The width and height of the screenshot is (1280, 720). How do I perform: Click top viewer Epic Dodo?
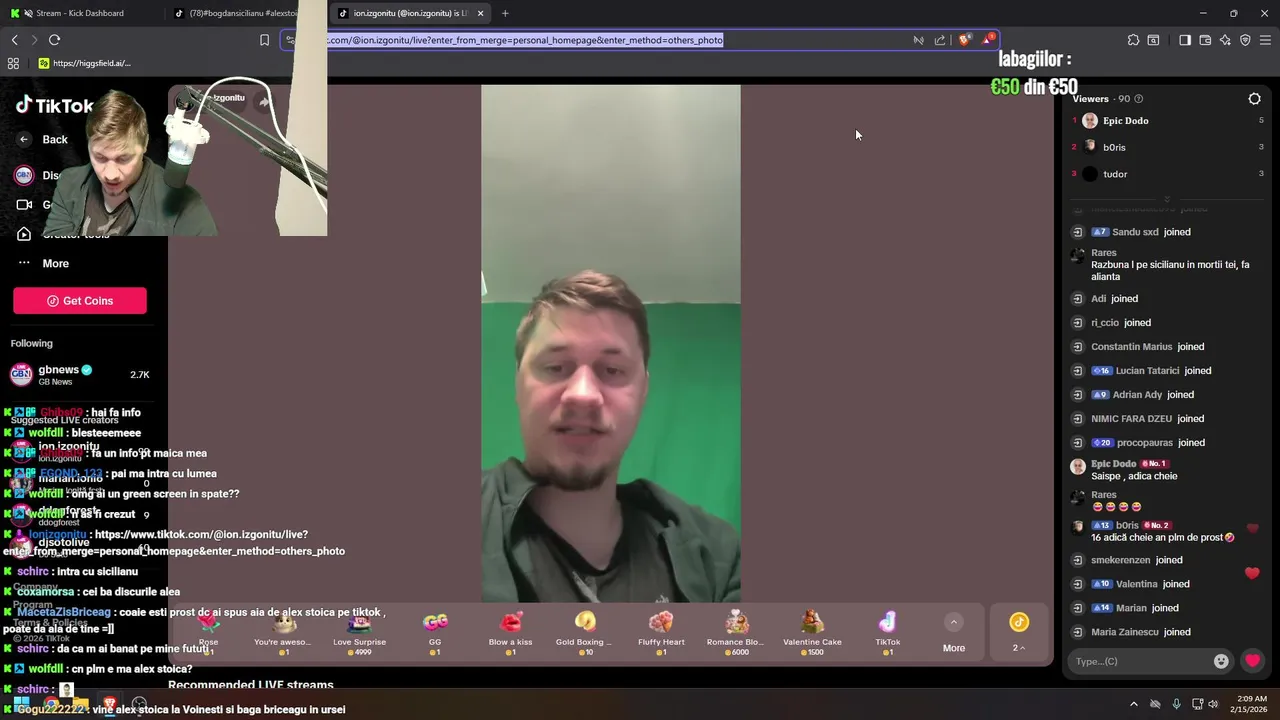point(1125,121)
